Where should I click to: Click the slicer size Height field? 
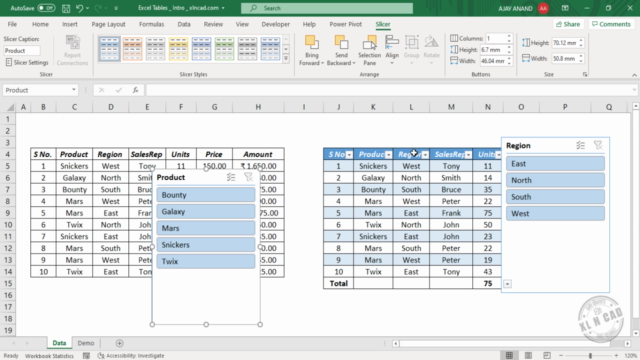564,42
